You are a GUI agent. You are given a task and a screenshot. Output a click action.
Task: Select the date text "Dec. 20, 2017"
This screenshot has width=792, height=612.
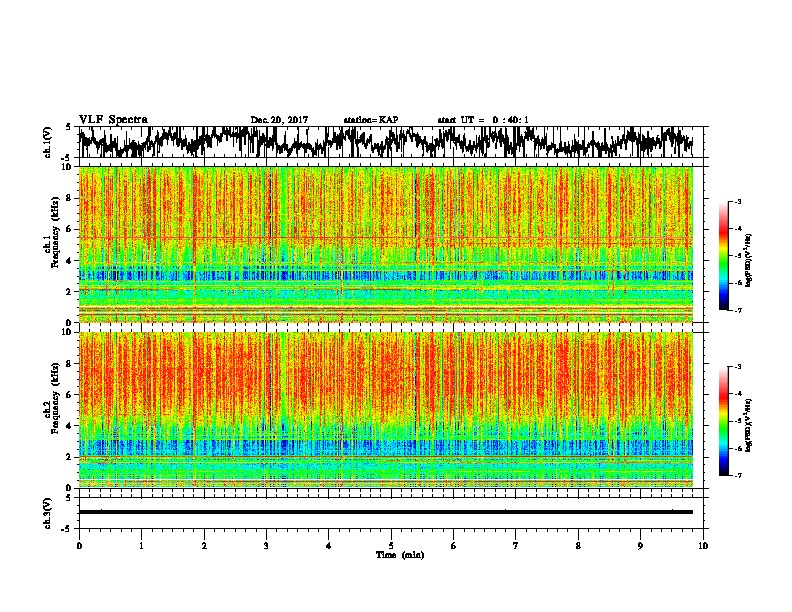point(279,120)
